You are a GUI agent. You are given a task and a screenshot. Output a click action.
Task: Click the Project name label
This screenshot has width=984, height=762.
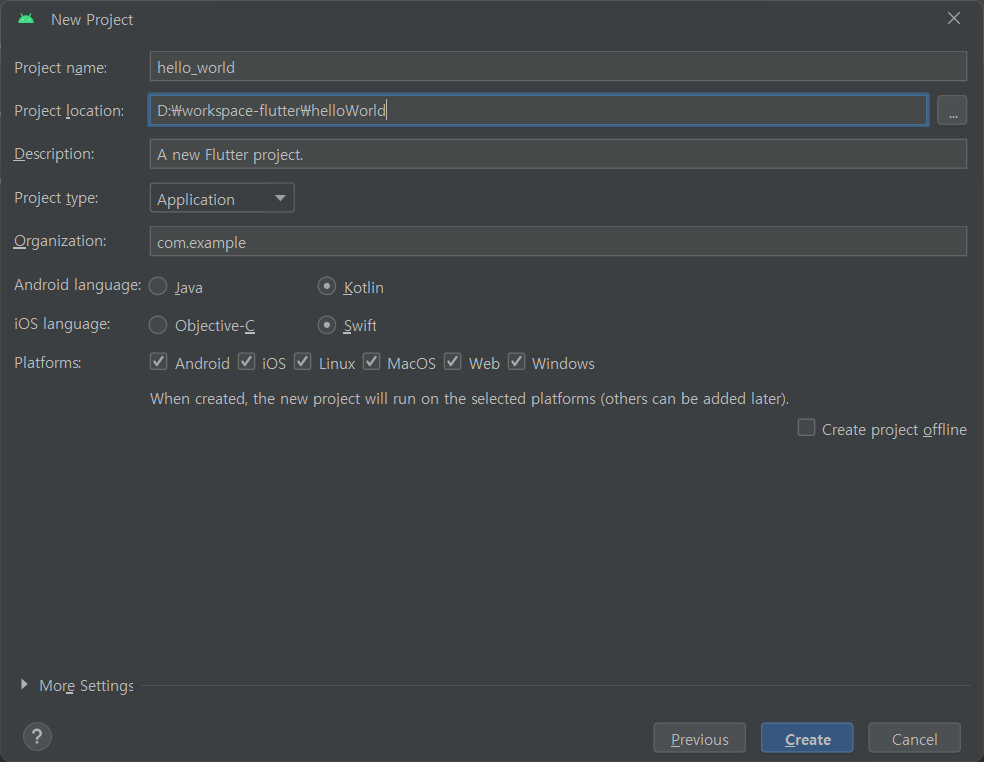[x=61, y=68]
